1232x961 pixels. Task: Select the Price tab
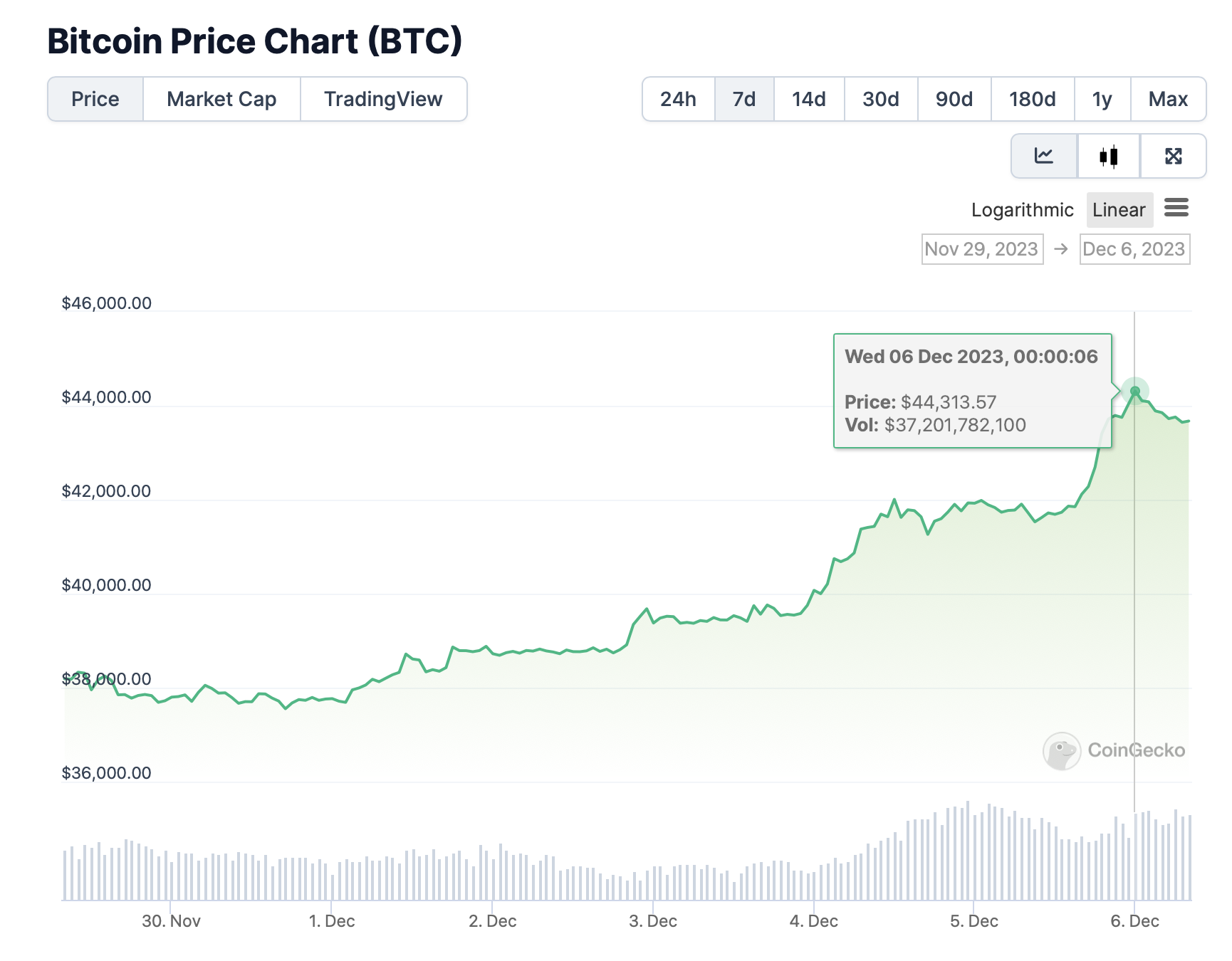tap(95, 99)
